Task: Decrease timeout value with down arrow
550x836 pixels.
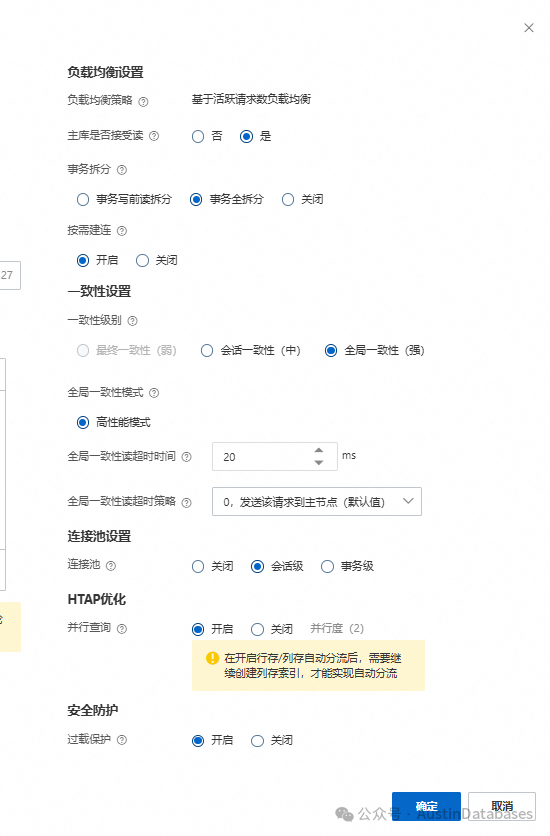Action: tap(319, 463)
